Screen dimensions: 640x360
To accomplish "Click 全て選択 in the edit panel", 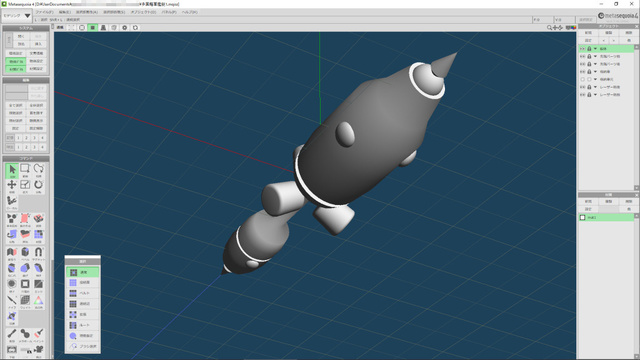I will 16,105.
